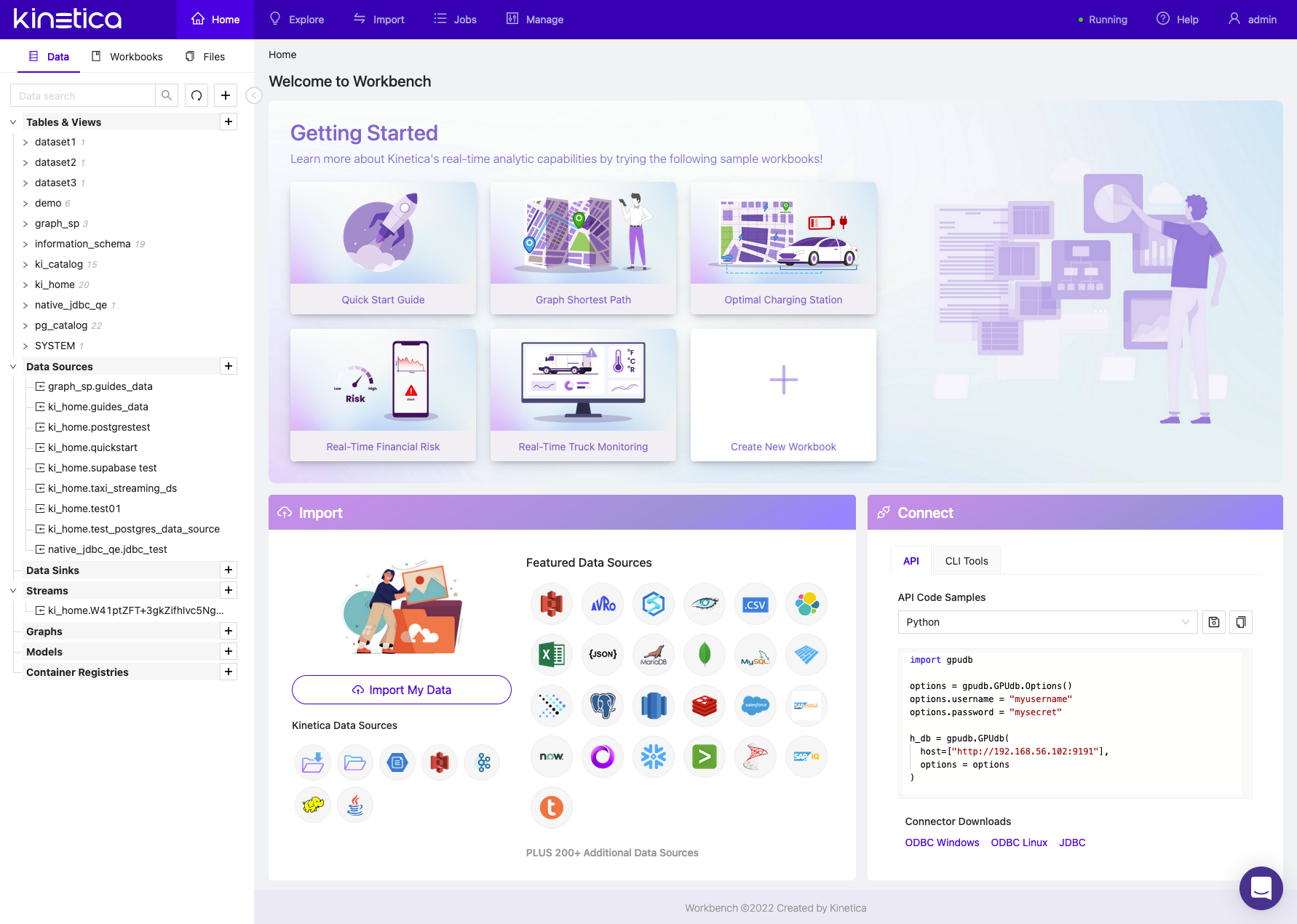
Task: Pick the JDBC Java cup icon
Action: click(x=355, y=805)
